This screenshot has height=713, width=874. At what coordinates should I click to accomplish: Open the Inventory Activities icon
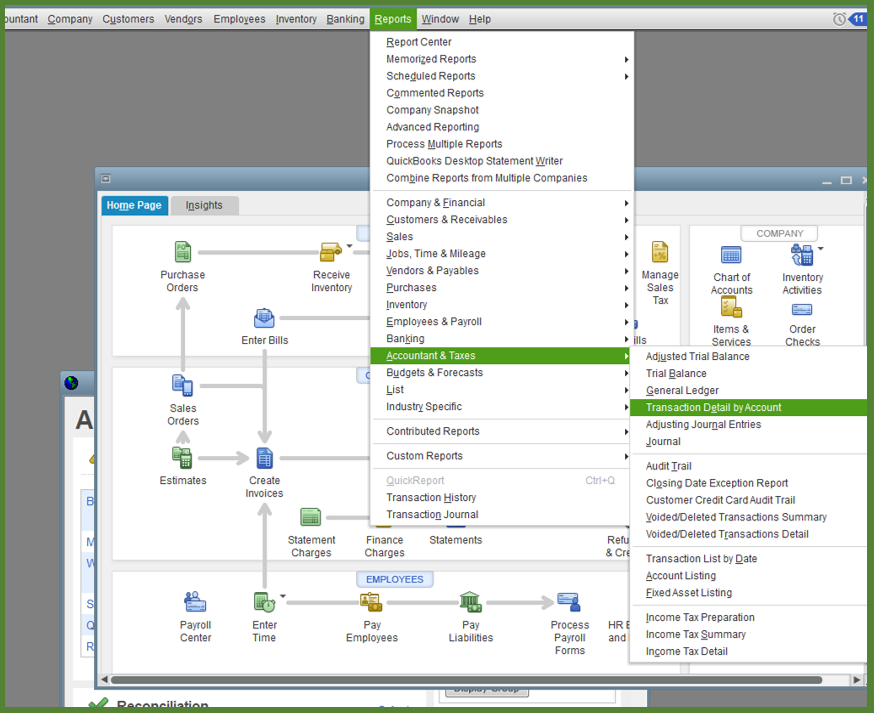(x=802, y=255)
